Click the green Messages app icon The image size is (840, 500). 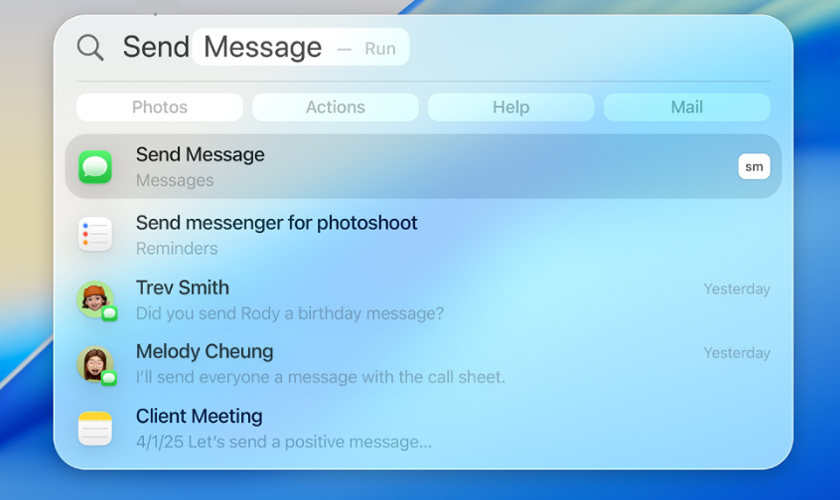tap(96, 167)
